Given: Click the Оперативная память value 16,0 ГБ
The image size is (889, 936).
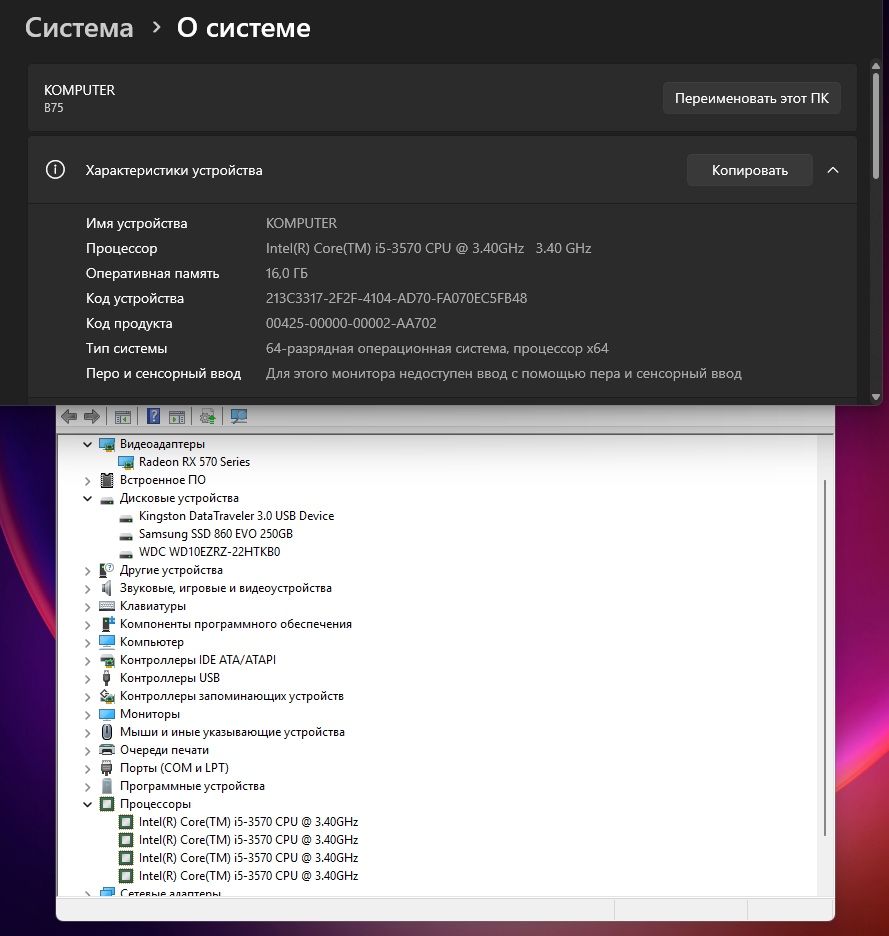Looking at the screenshot, I should 287,273.
